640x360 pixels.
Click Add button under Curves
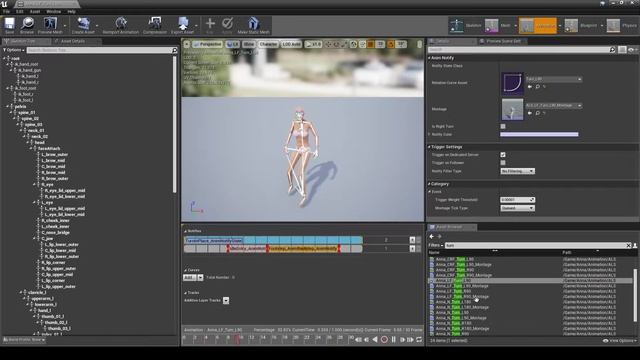tap(189, 278)
